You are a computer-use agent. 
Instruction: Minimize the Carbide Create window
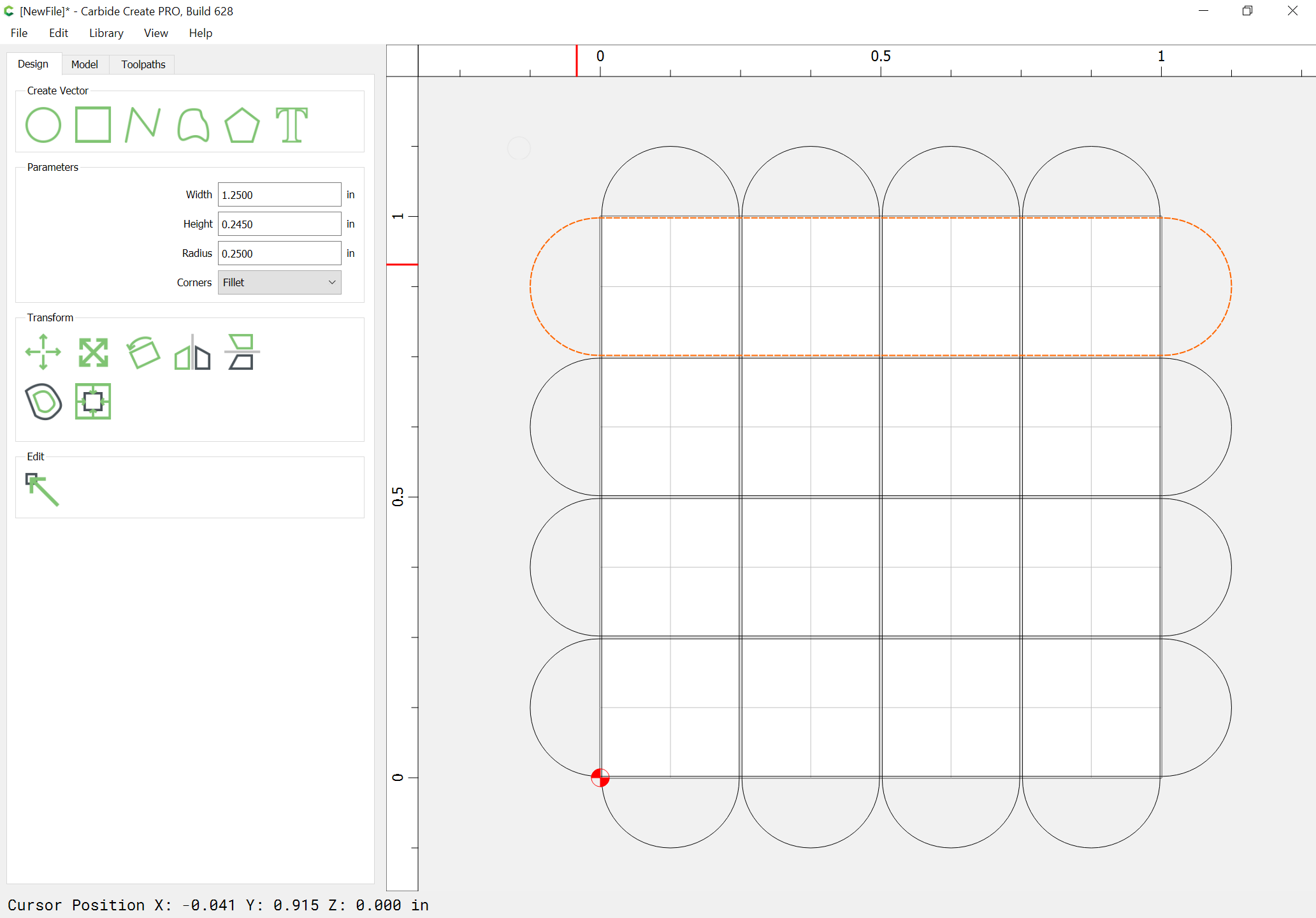[1203, 11]
